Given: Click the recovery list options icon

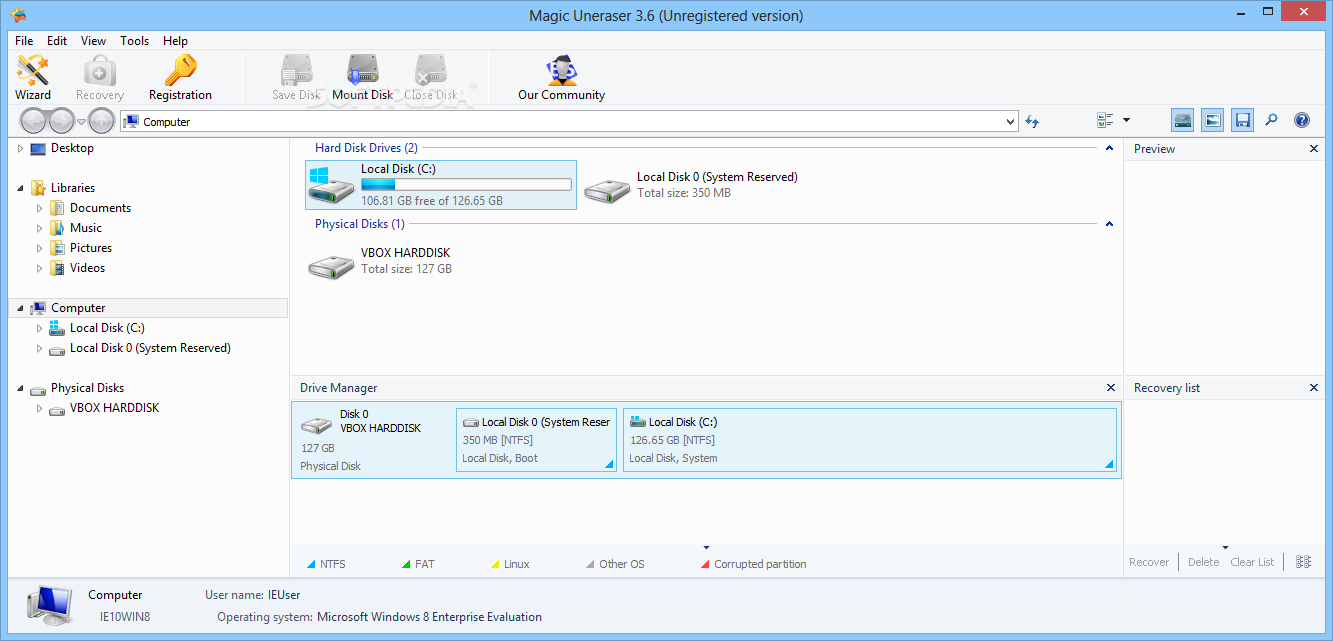Looking at the screenshot, I should [x=1303, y=562].
